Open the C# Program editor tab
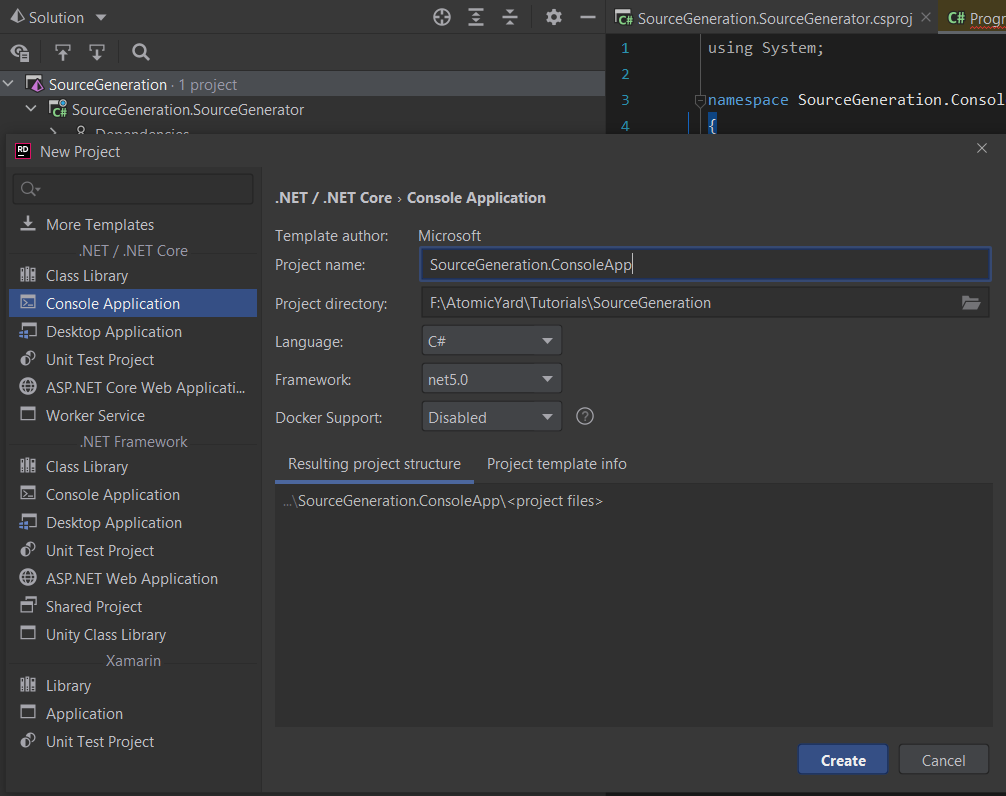 tap(975, 18)
